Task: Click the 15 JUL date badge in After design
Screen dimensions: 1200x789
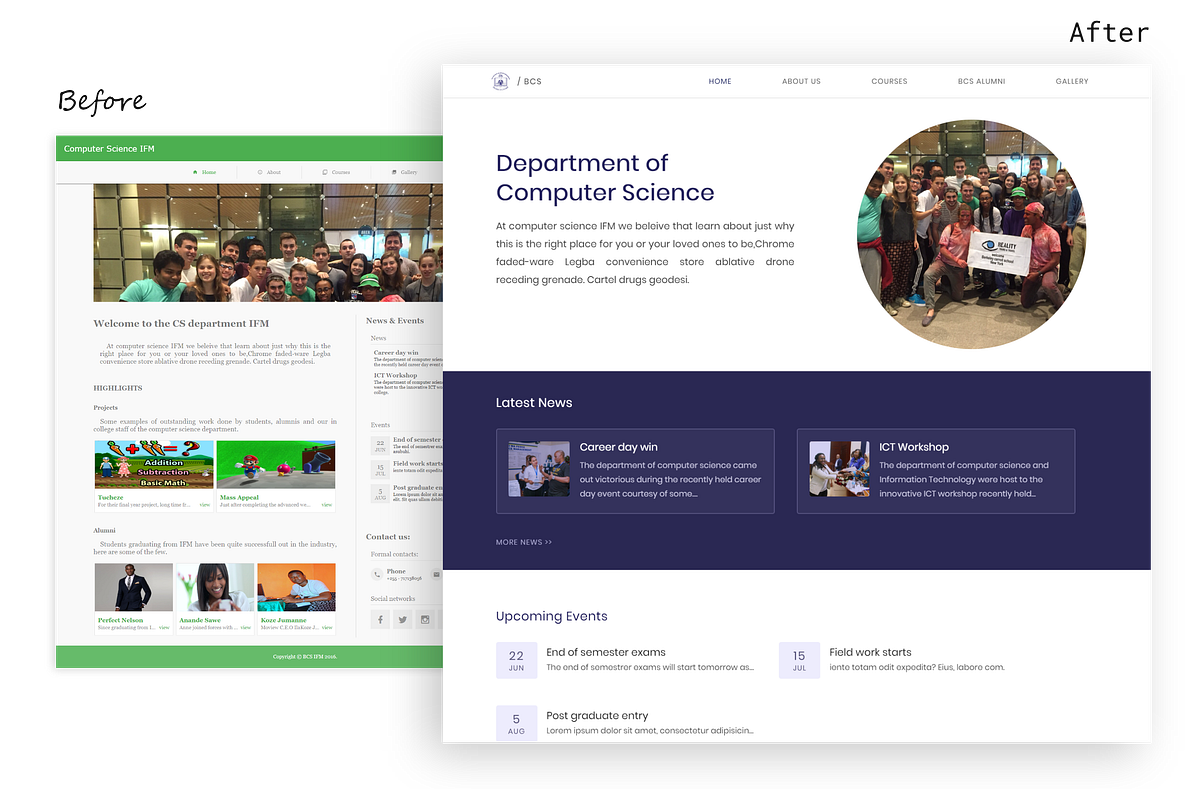Action: click(799, 660)
